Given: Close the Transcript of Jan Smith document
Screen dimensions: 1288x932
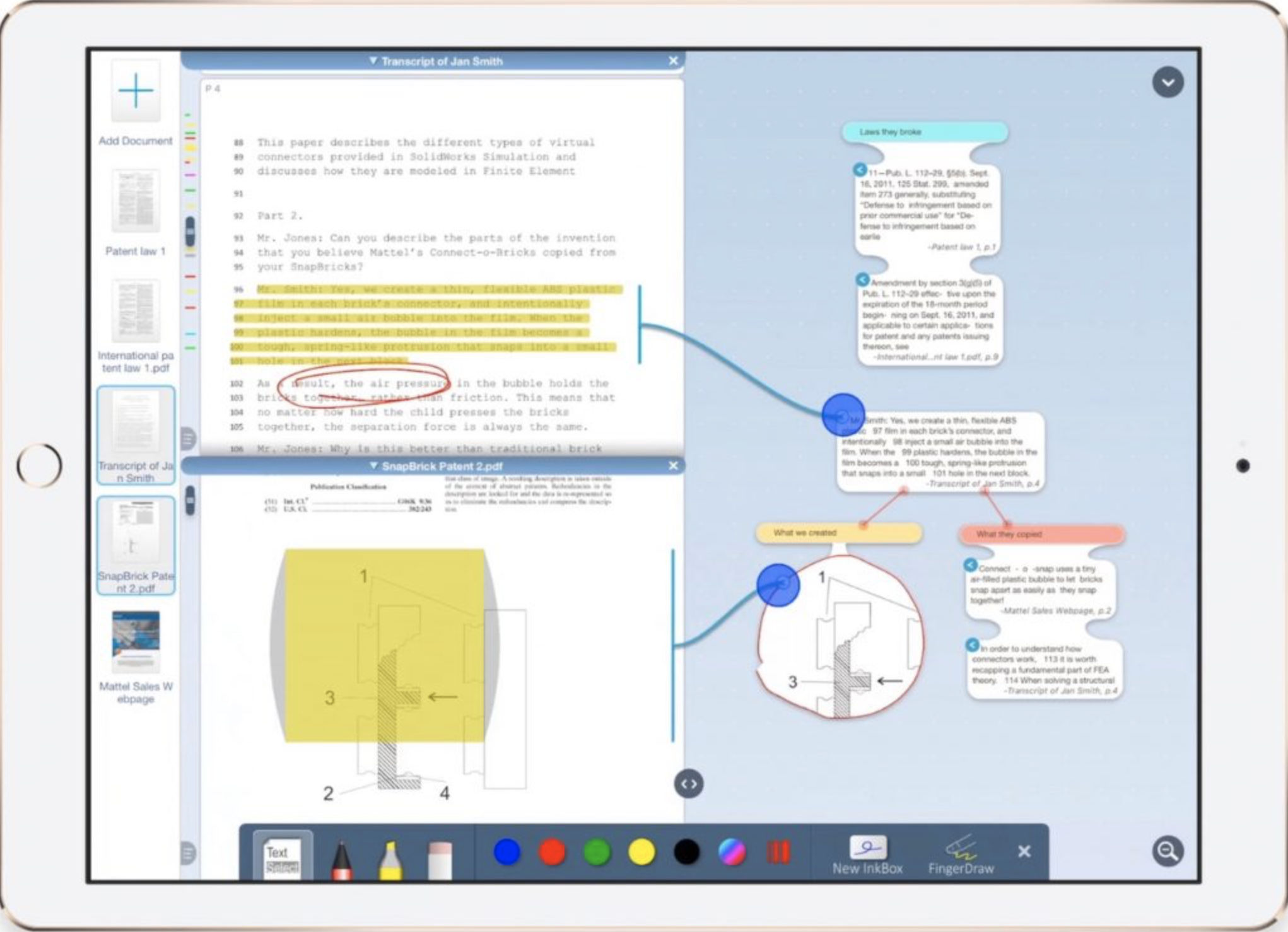Looking at the screenshot, I should pyautogui.click(x=673, y=61).
